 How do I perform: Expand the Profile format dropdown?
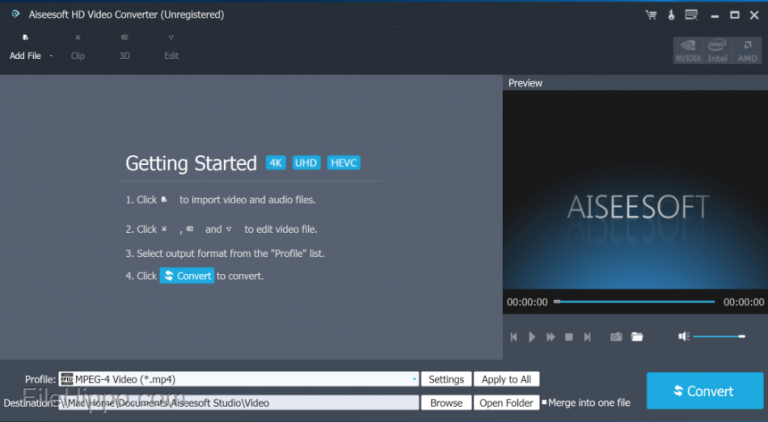(x=414, y=379)
